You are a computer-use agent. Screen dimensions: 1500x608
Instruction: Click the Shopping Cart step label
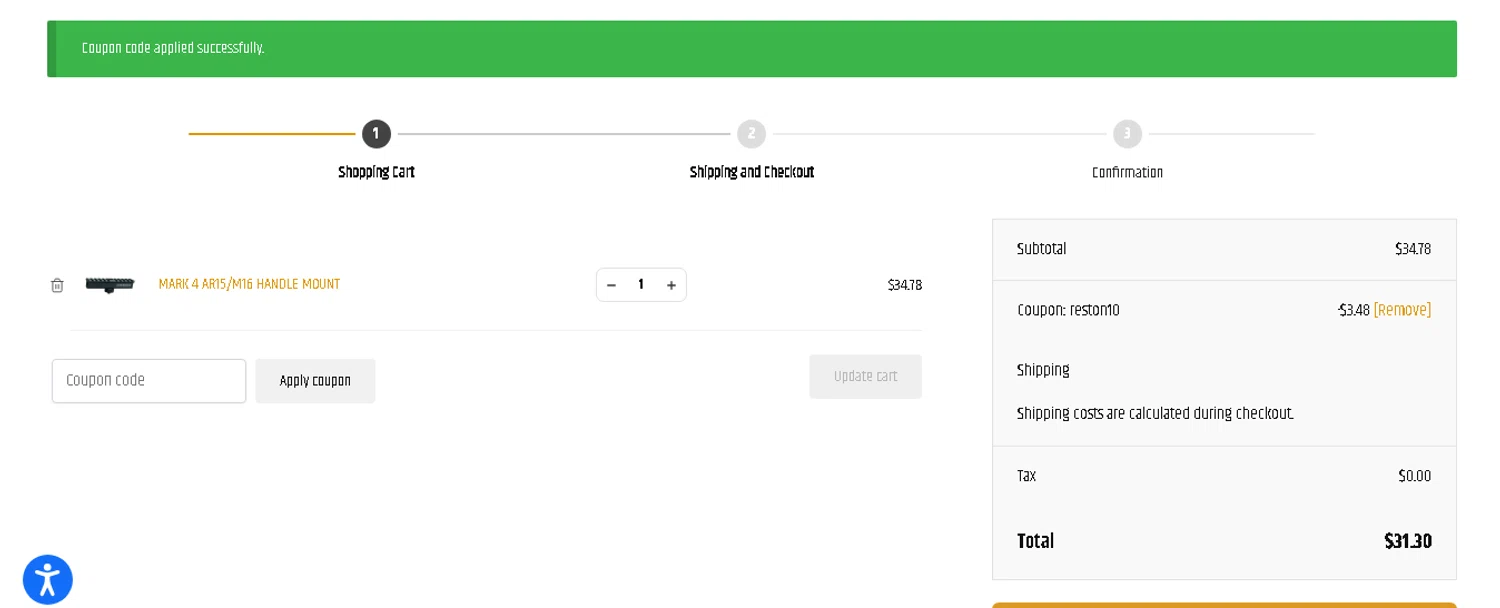click(x=376, y=173)
